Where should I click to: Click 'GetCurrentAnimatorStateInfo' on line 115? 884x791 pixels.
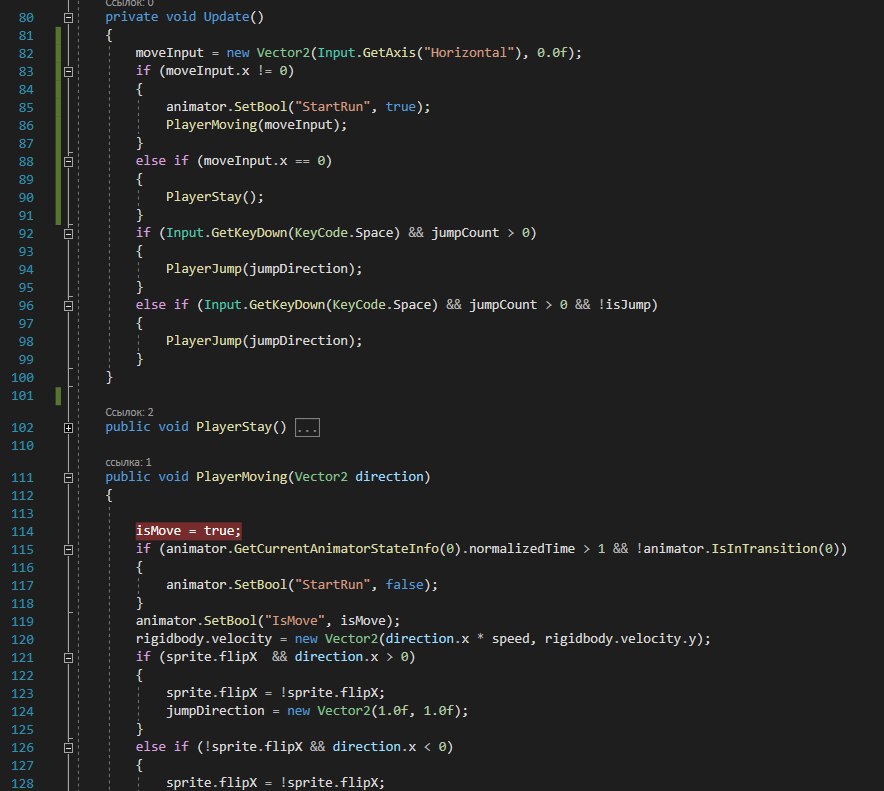click(x=336, y=549)
